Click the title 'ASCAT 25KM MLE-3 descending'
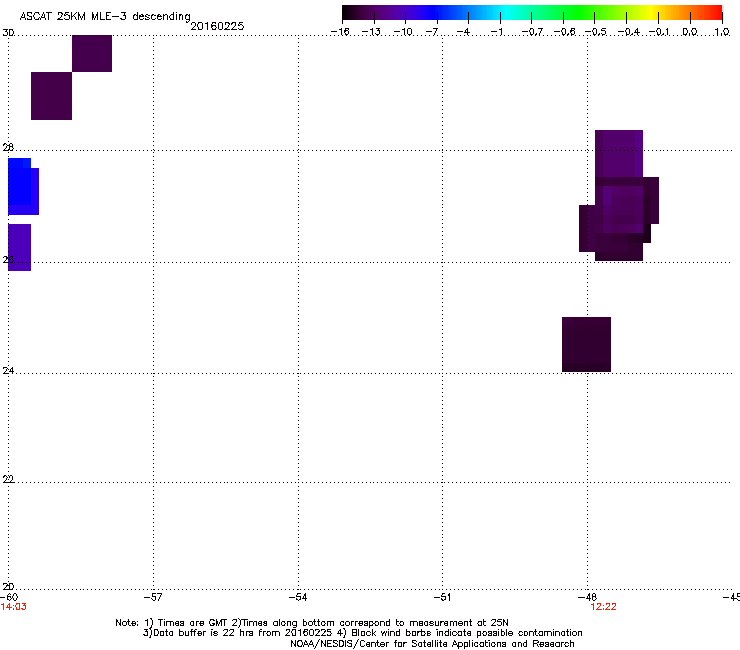The width and height of the screenshot is (740, 650). coord(105,17)
